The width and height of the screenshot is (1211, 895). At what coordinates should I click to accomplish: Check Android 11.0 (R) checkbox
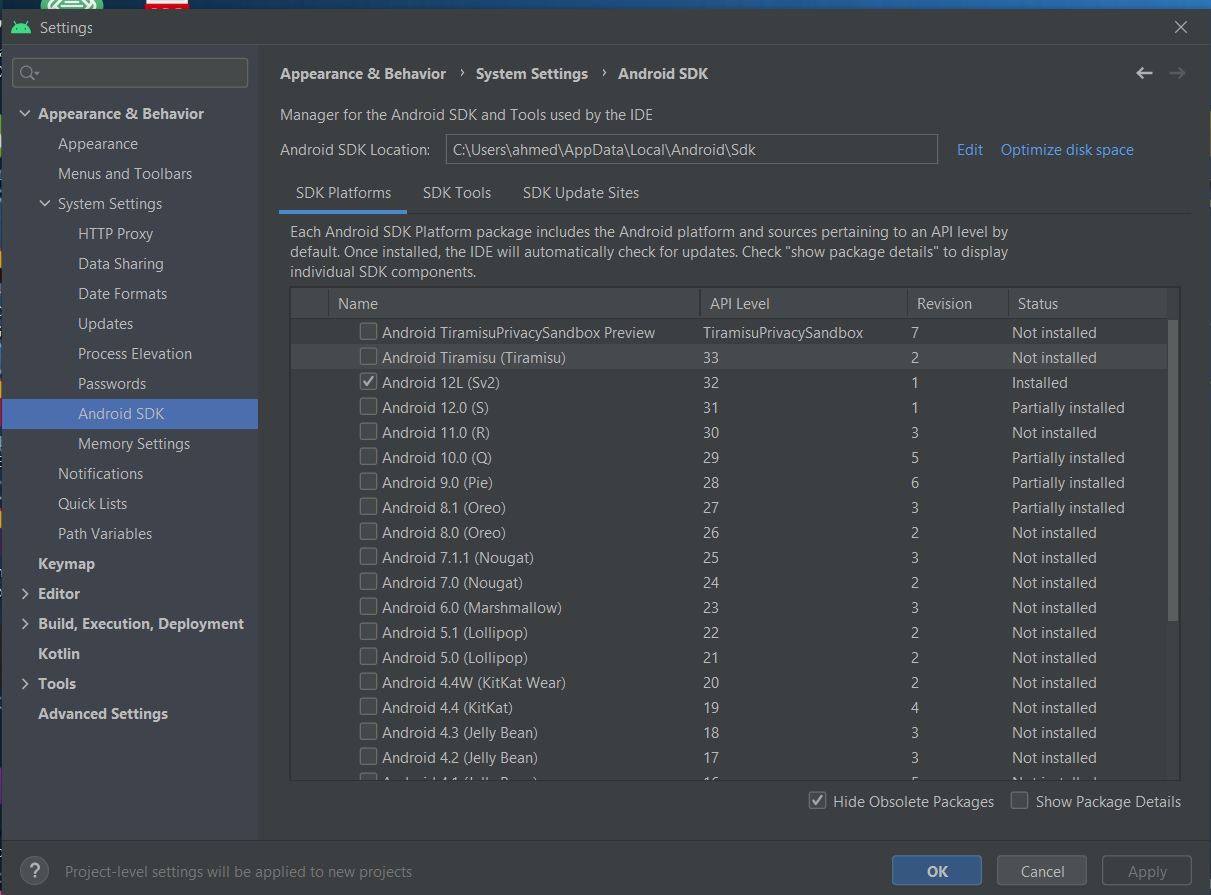tap(369, 431)
